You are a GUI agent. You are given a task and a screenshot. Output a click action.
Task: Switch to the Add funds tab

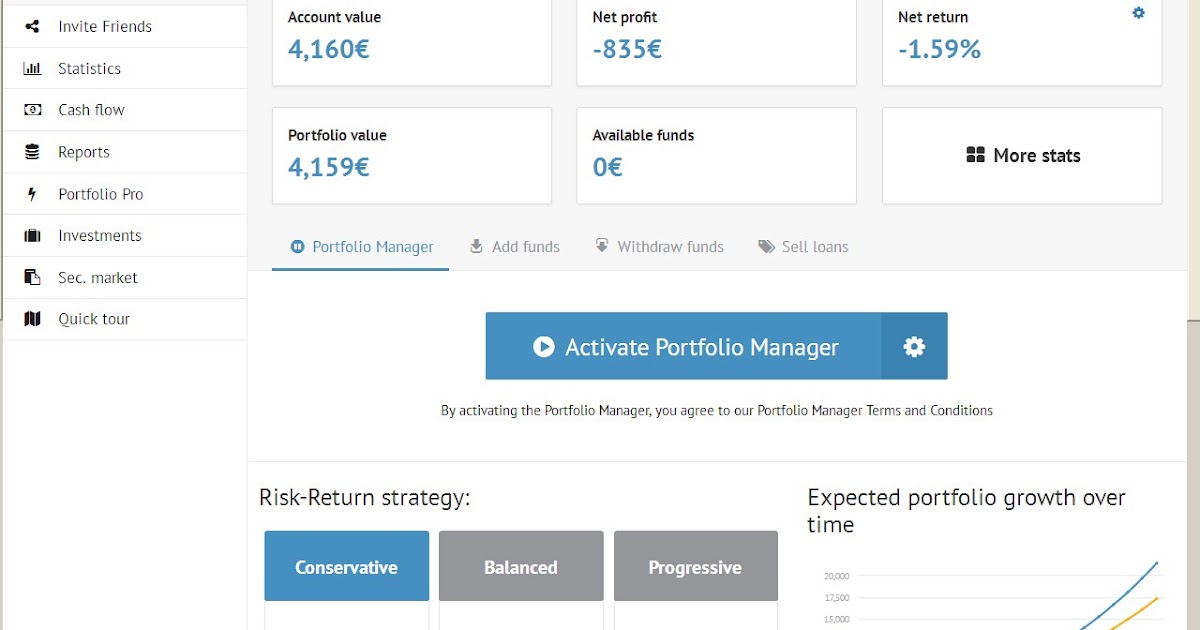pos(514,246)
